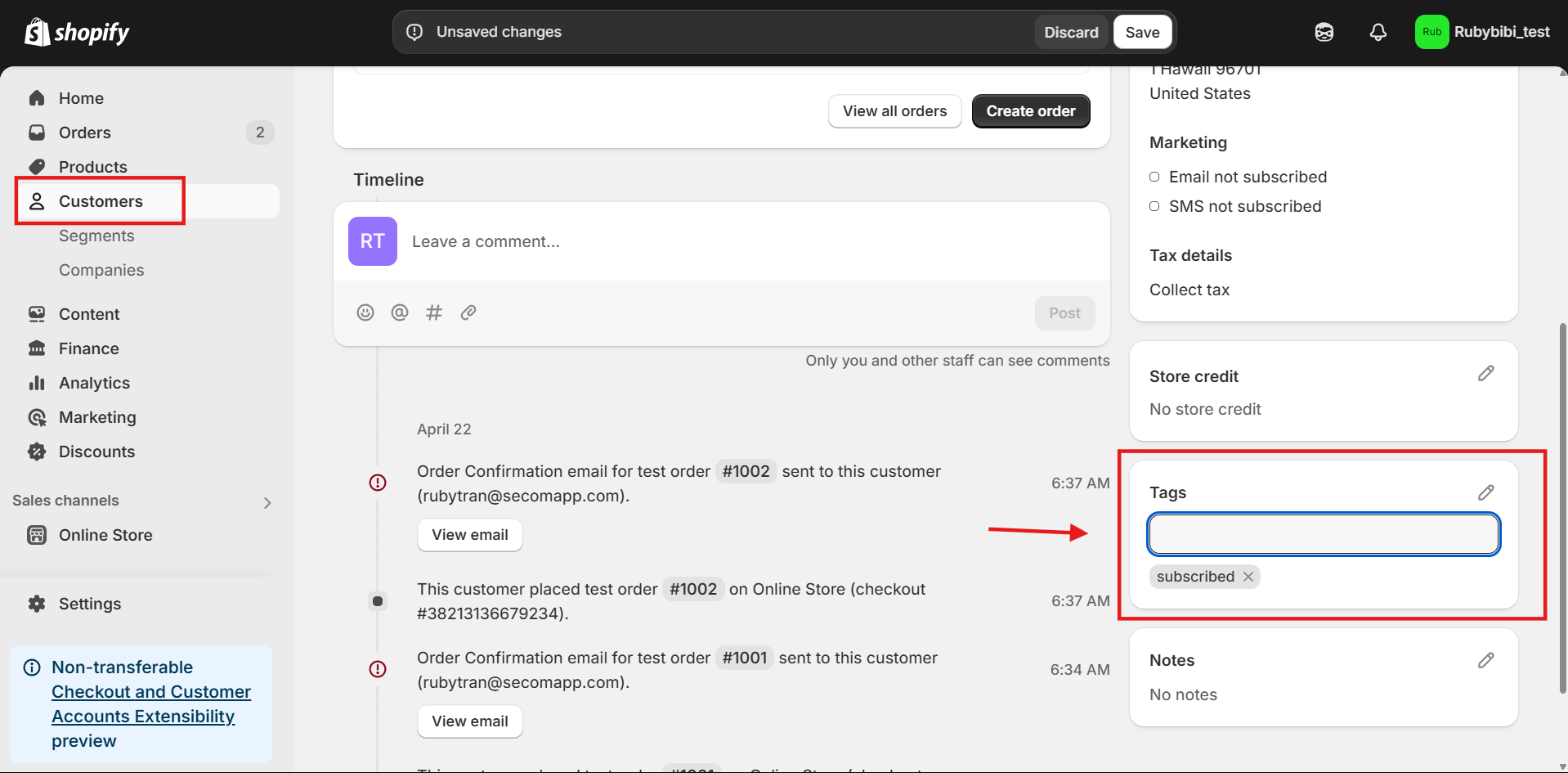This screenshot has width=1568, height=773.
Task: Click the Analytics bar chart icon
Action: [x=37, y=383]
